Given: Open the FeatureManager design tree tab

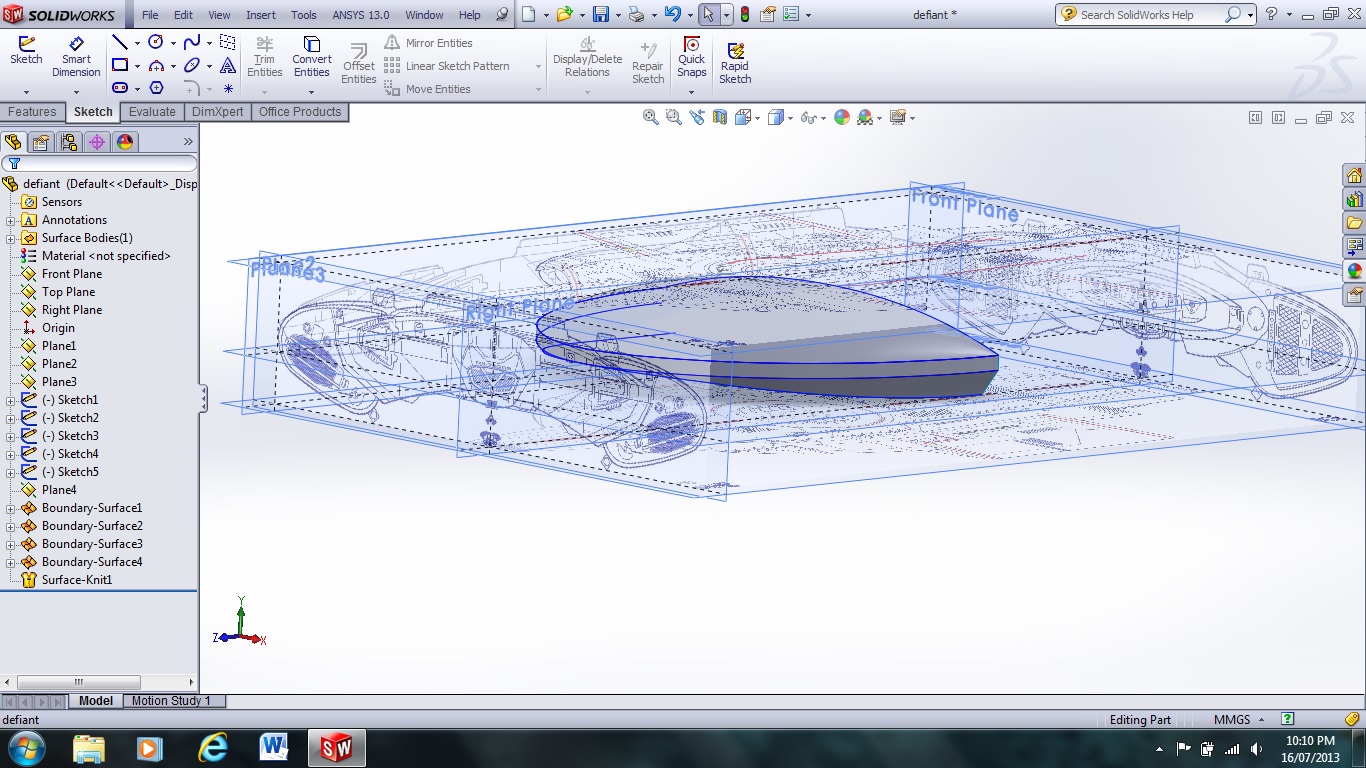Looking at the screenshot, I should (x=13, y=142).
